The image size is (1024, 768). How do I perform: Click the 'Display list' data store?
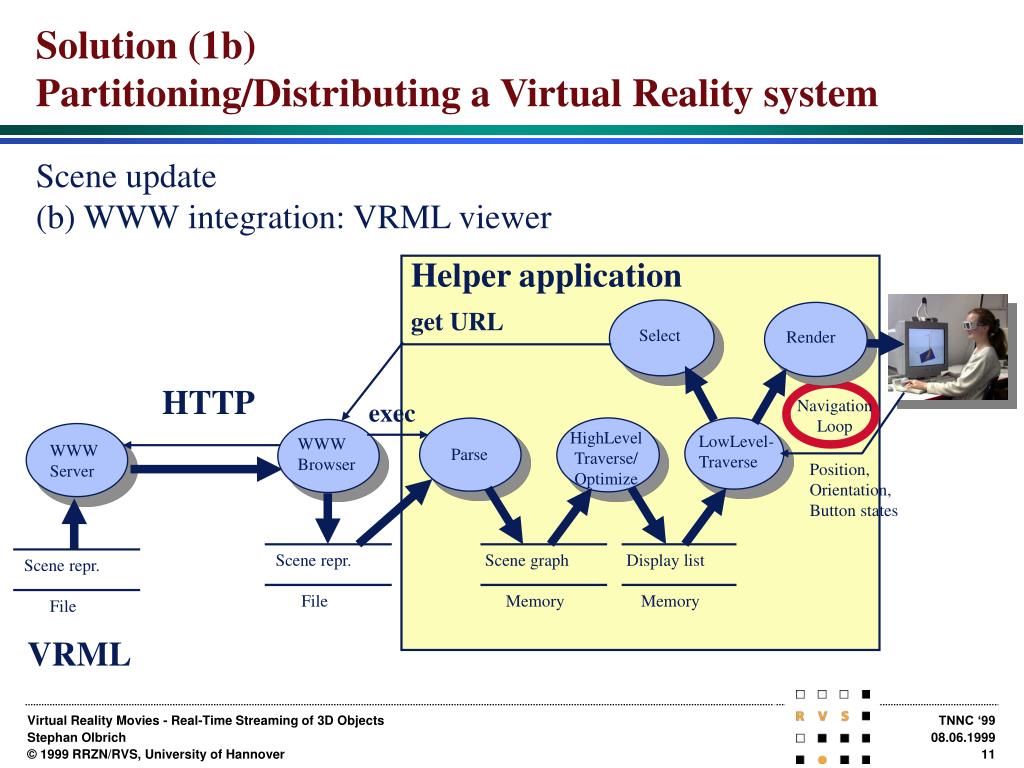pyautogui.click(x=665, y=560)
